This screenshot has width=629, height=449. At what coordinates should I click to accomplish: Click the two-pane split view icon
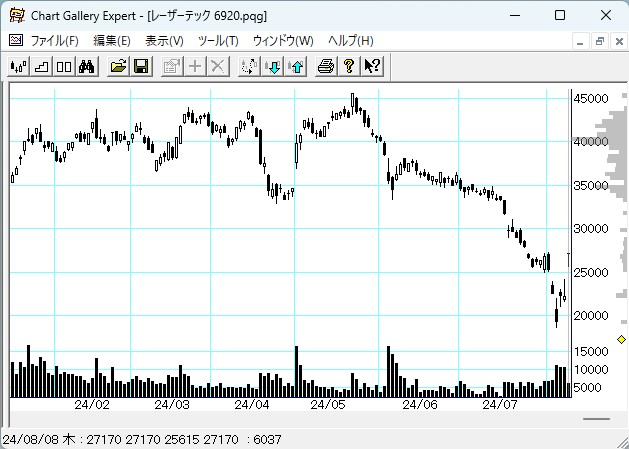(x=63, y=66)
